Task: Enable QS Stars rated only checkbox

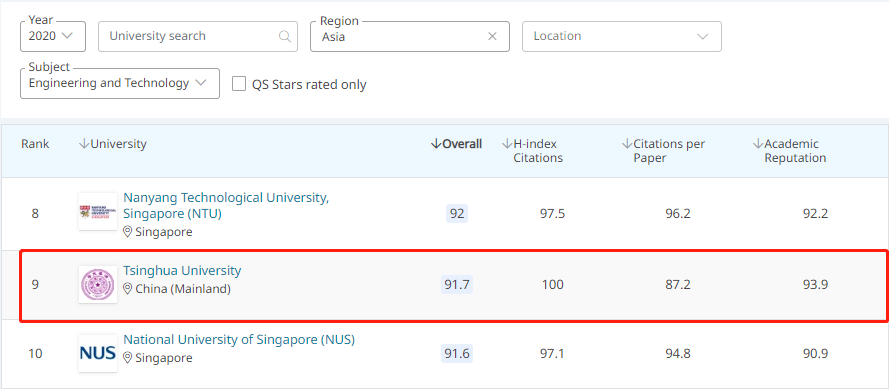Action: point(239,84)
